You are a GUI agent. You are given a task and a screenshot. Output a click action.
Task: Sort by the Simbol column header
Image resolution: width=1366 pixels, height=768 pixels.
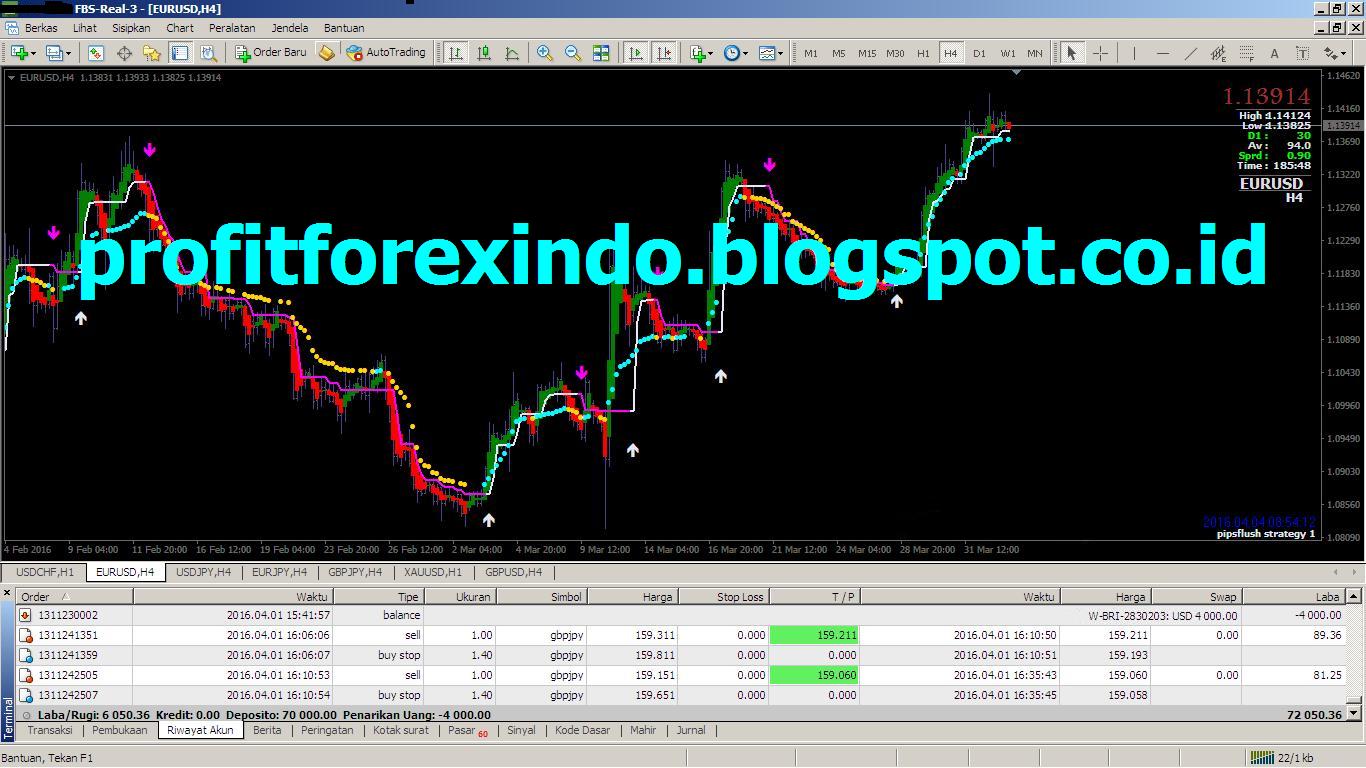click(x=541, y=597)
